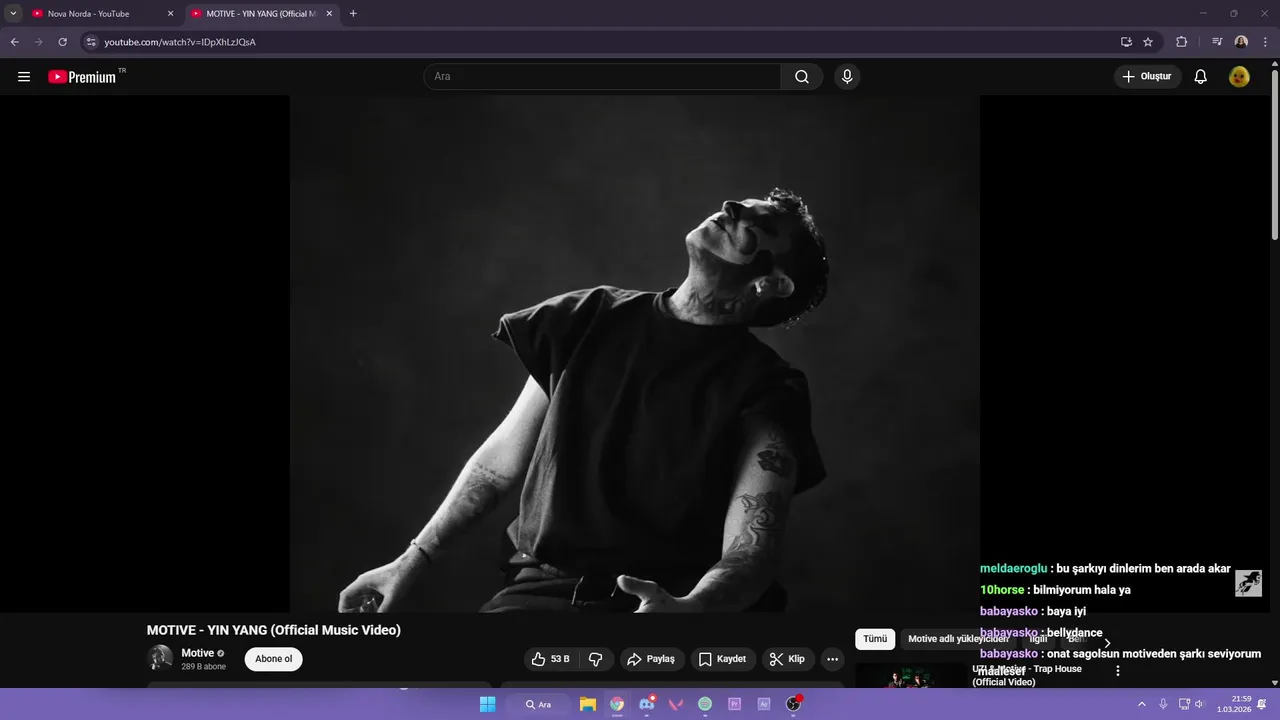Open the tab search dropdown arrow

(x=13, y=14)
